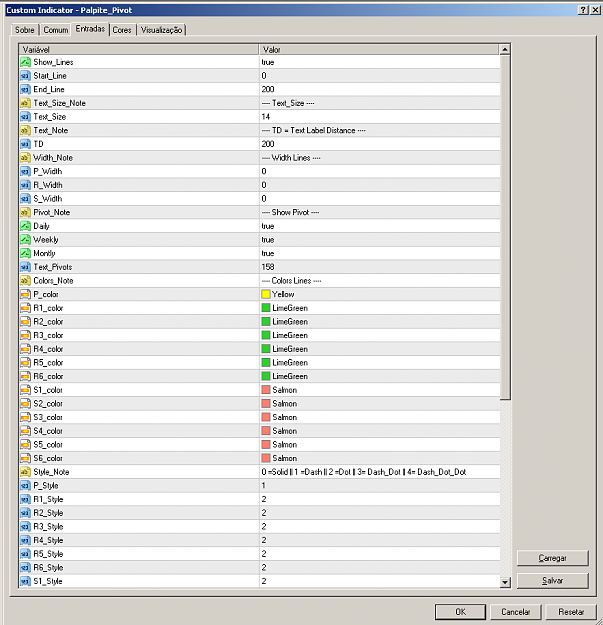Switch to the Comum tab
Screen dimensions: 603x625
click(55, 30)
